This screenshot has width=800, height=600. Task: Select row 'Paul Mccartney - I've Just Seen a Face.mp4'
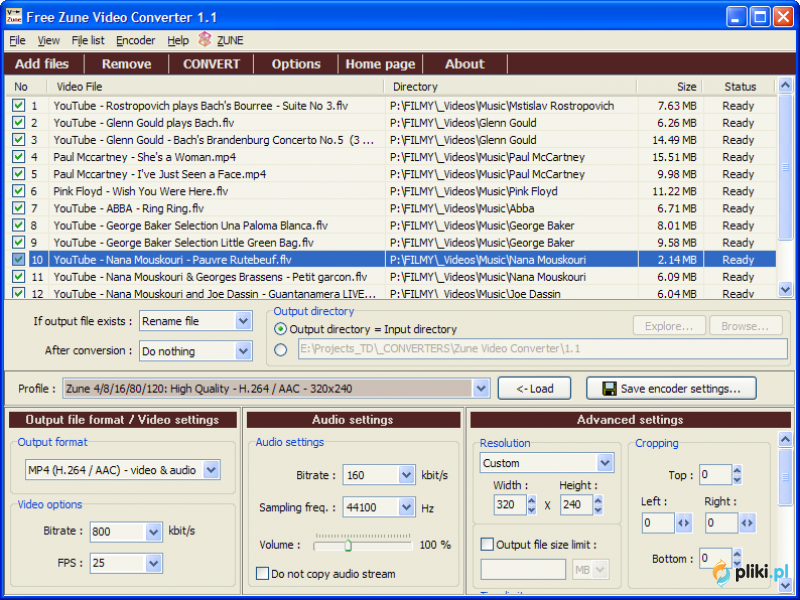[x=391, y=174]
